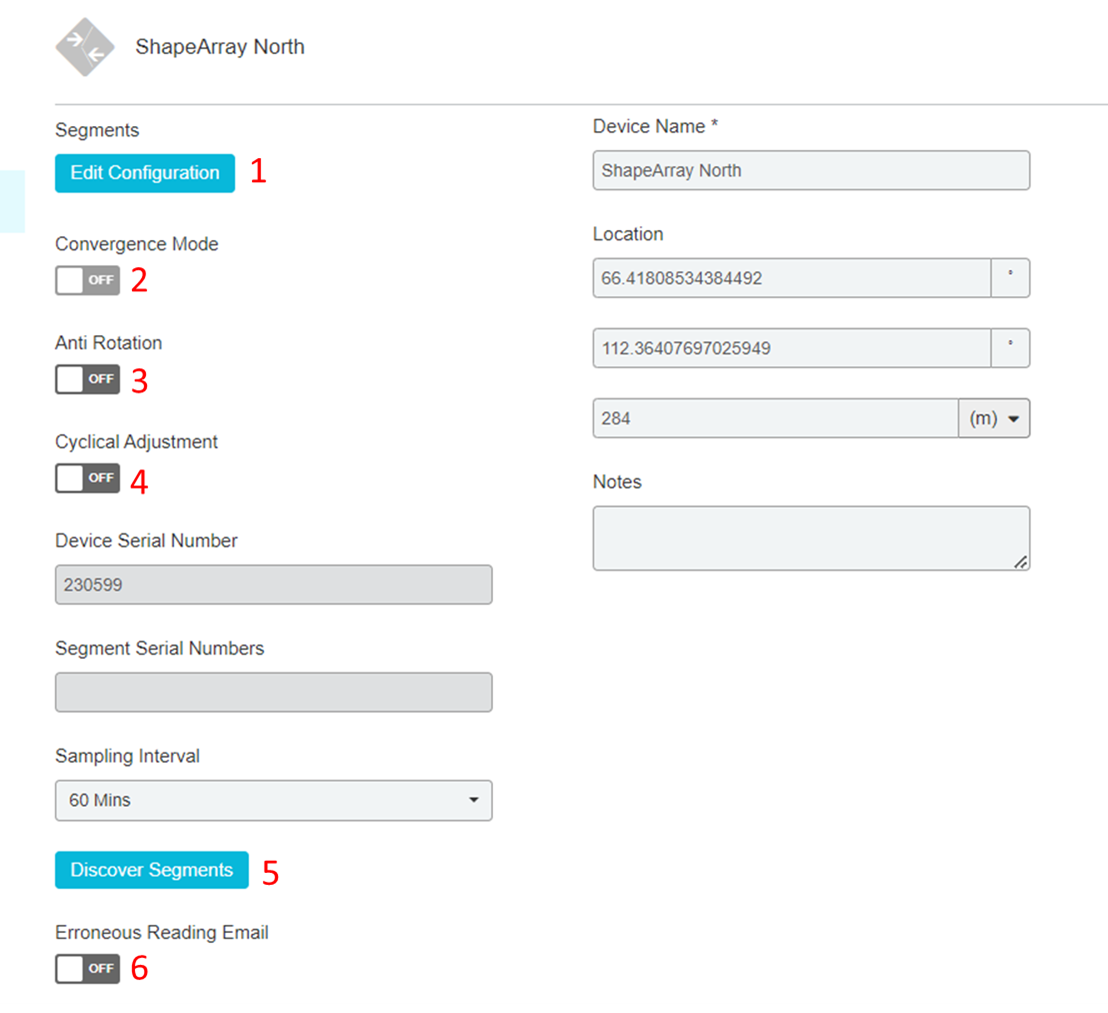
Task: Click the ShapeArray North title text
Action: [220, 46]
